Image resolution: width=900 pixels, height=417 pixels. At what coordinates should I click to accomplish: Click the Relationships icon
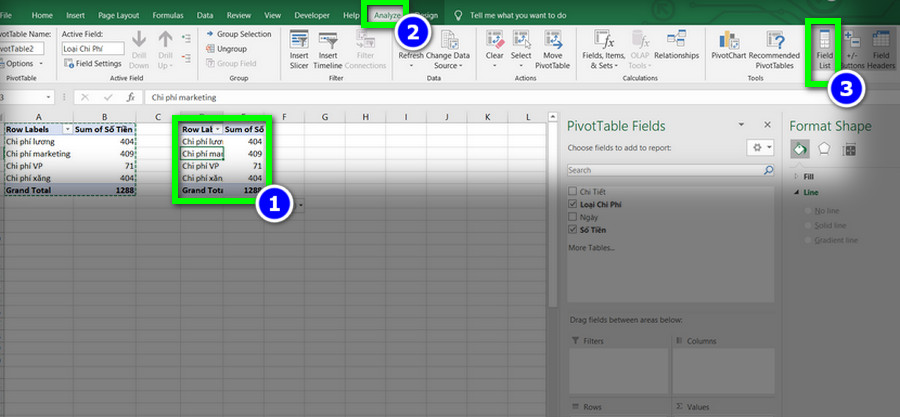click(676, 39)
